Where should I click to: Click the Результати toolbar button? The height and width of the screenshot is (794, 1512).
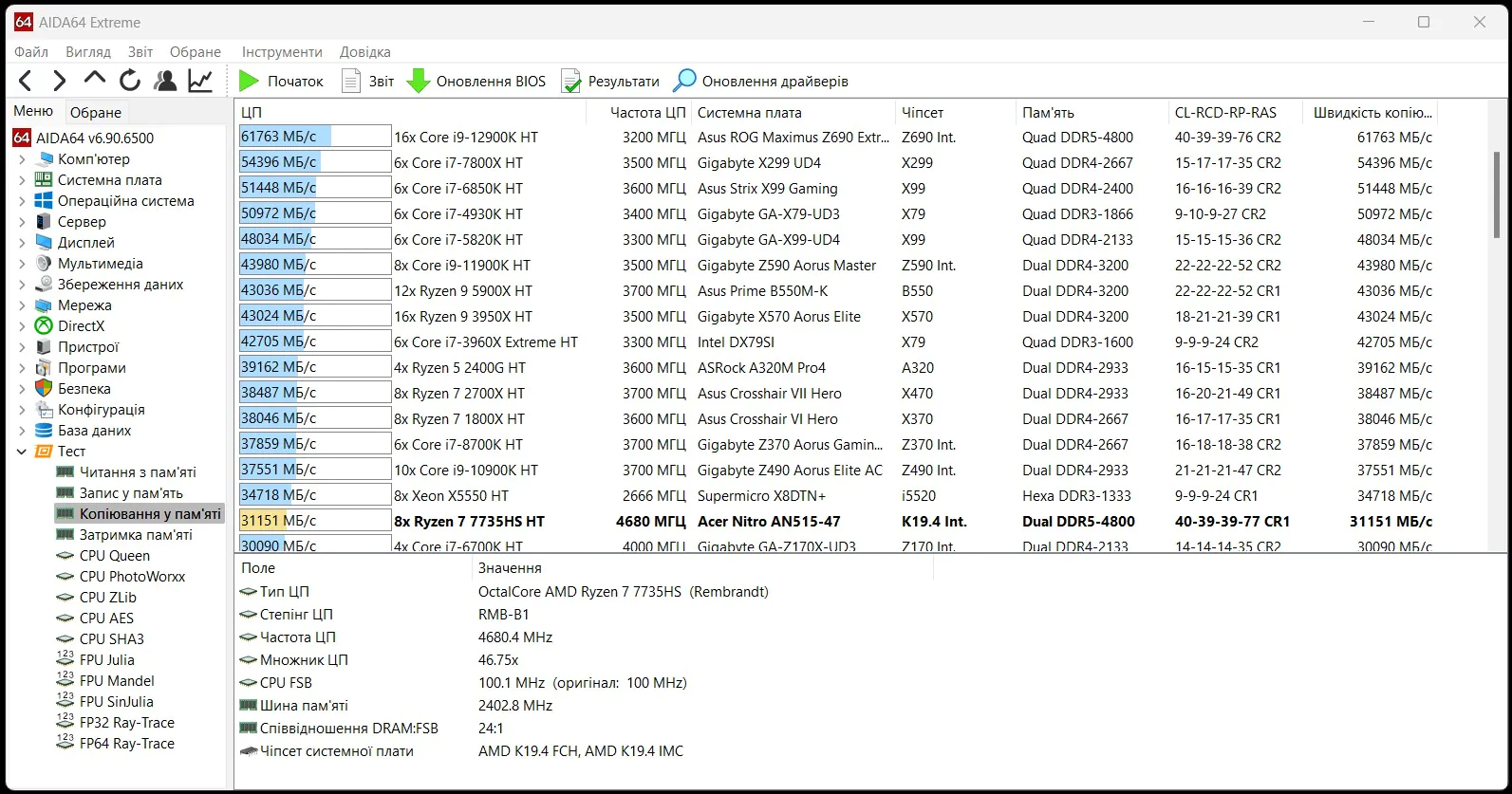[610, 82]
